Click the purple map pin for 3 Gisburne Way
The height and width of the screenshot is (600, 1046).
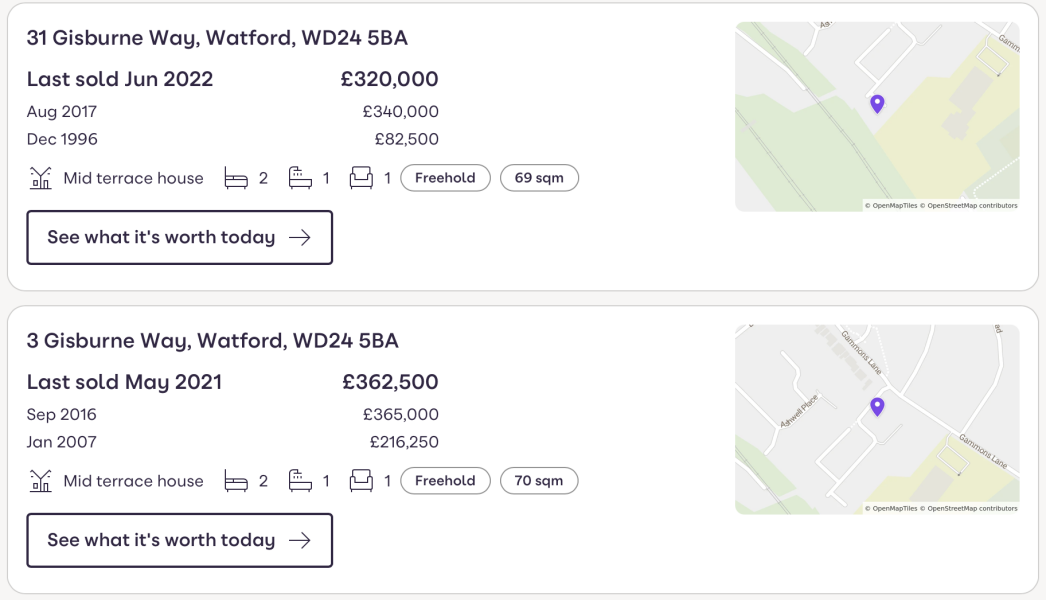877,406
